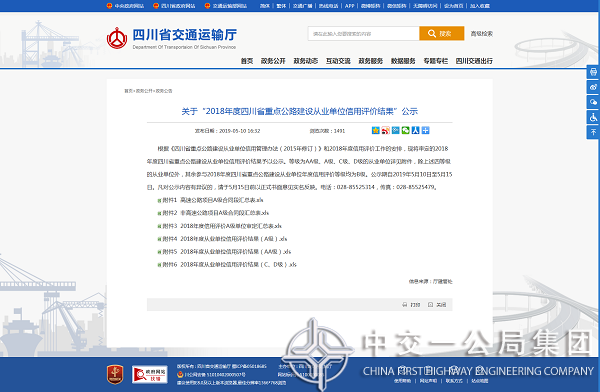Viewport: 600px width, 392px height.
Task: Click the WeChat icon in the right sidebar
Action: tap(593, 102)
